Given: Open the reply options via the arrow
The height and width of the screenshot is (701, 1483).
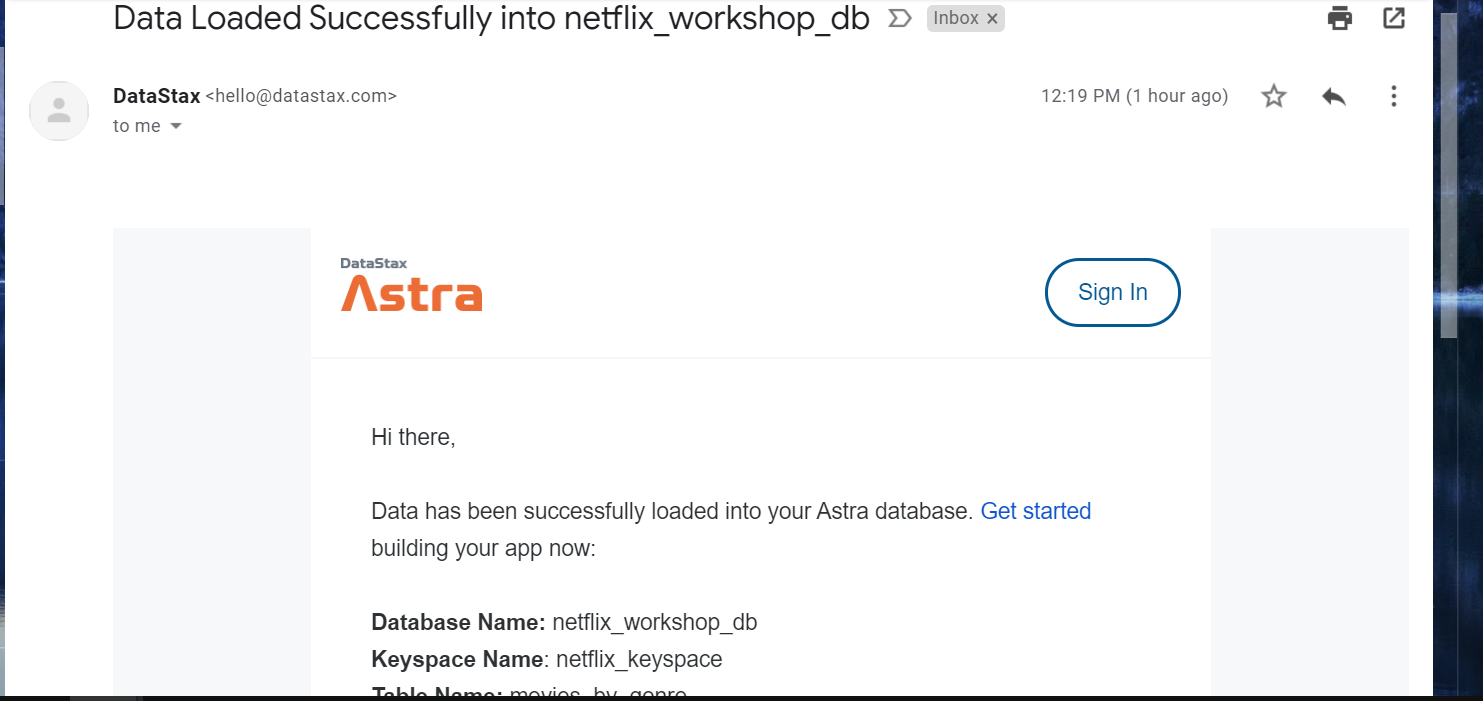Looking at the screenshot, I should [1333, 95].
